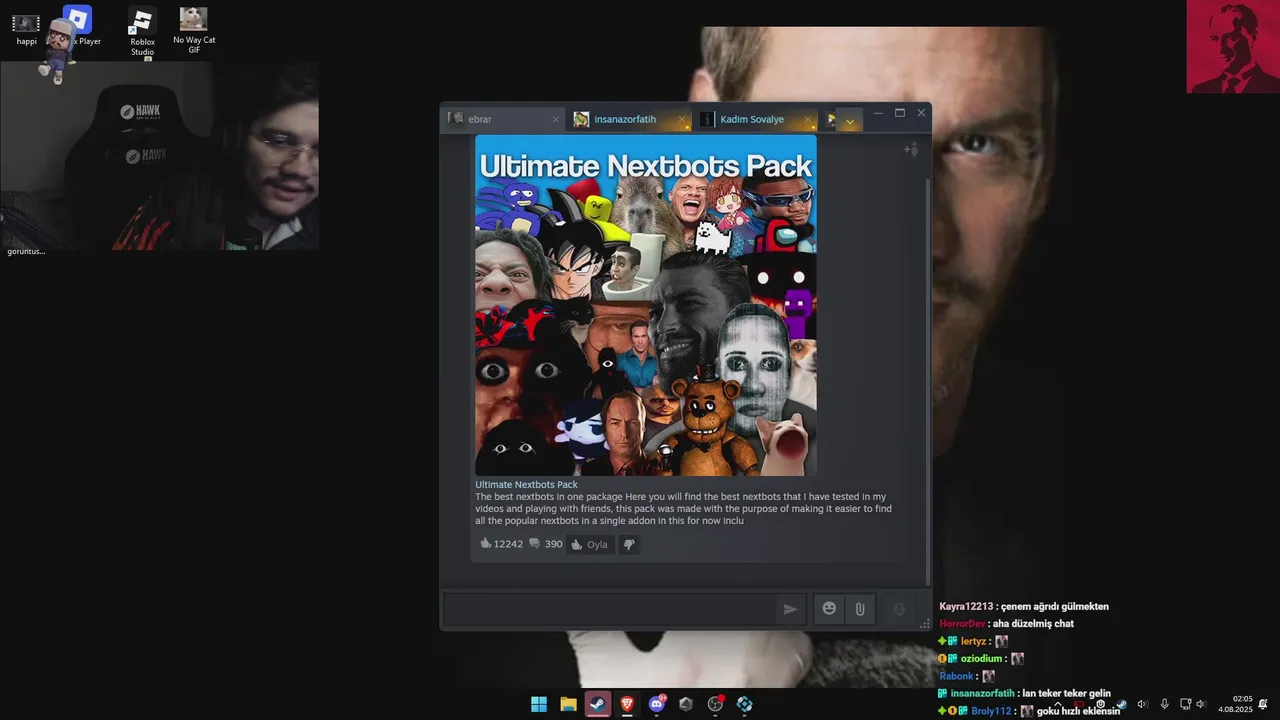1280x720 pixels.
Task: Click the 12242 likes count
Action: click(501, 544)
